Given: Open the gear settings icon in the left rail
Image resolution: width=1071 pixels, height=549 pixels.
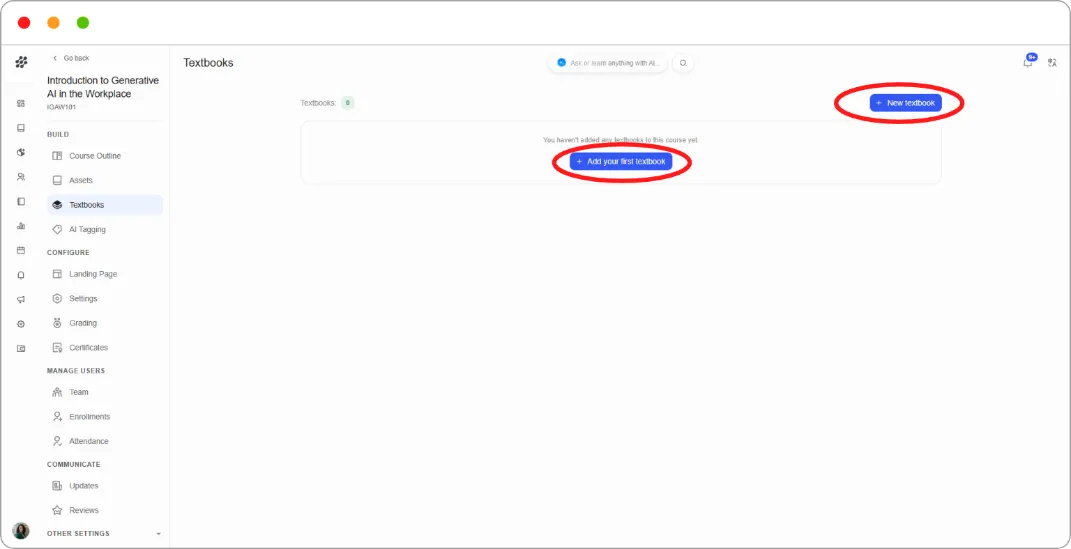Looking at the screenshot, I should [x=21, y=324].
